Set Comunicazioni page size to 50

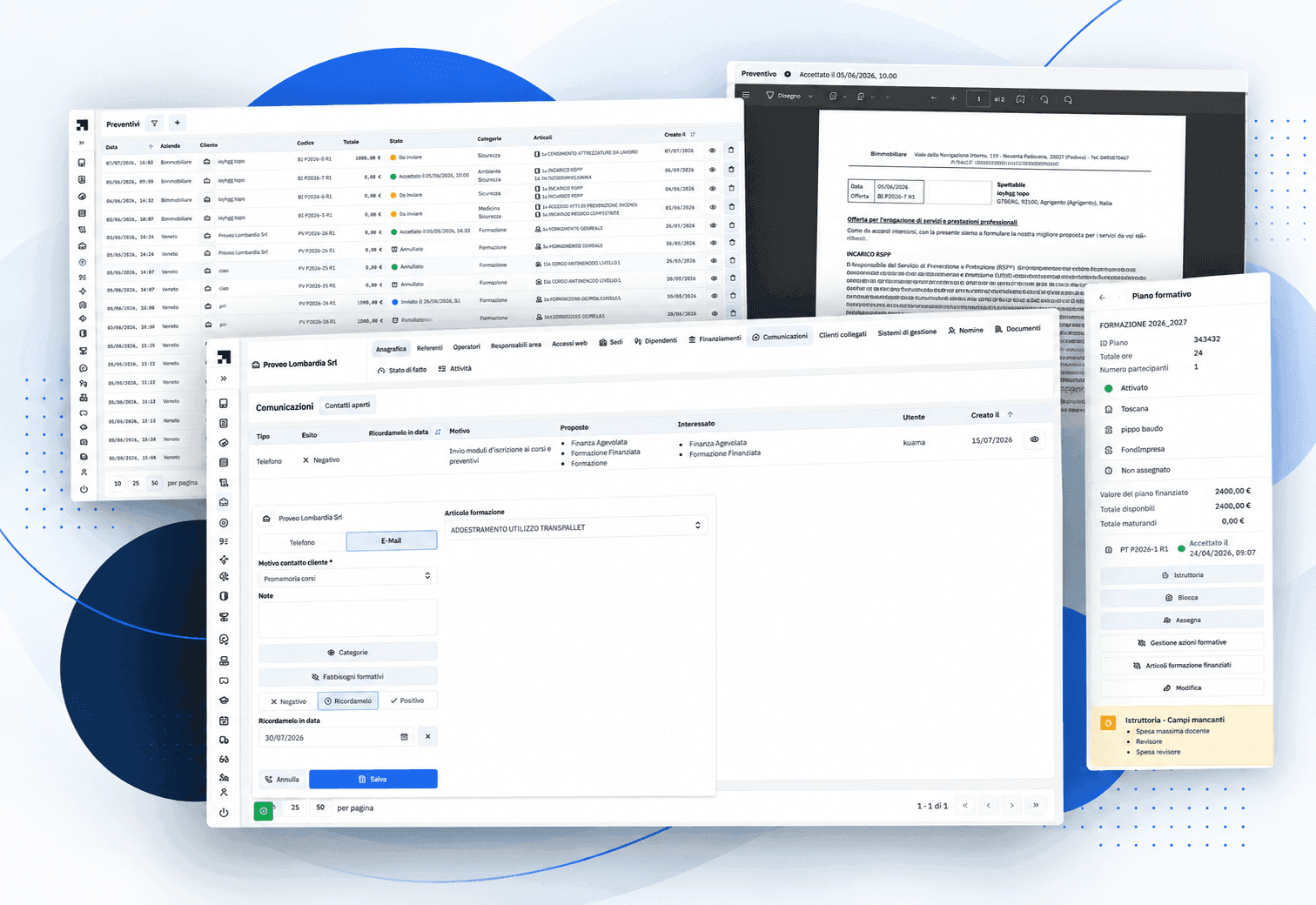coord(320,808)
